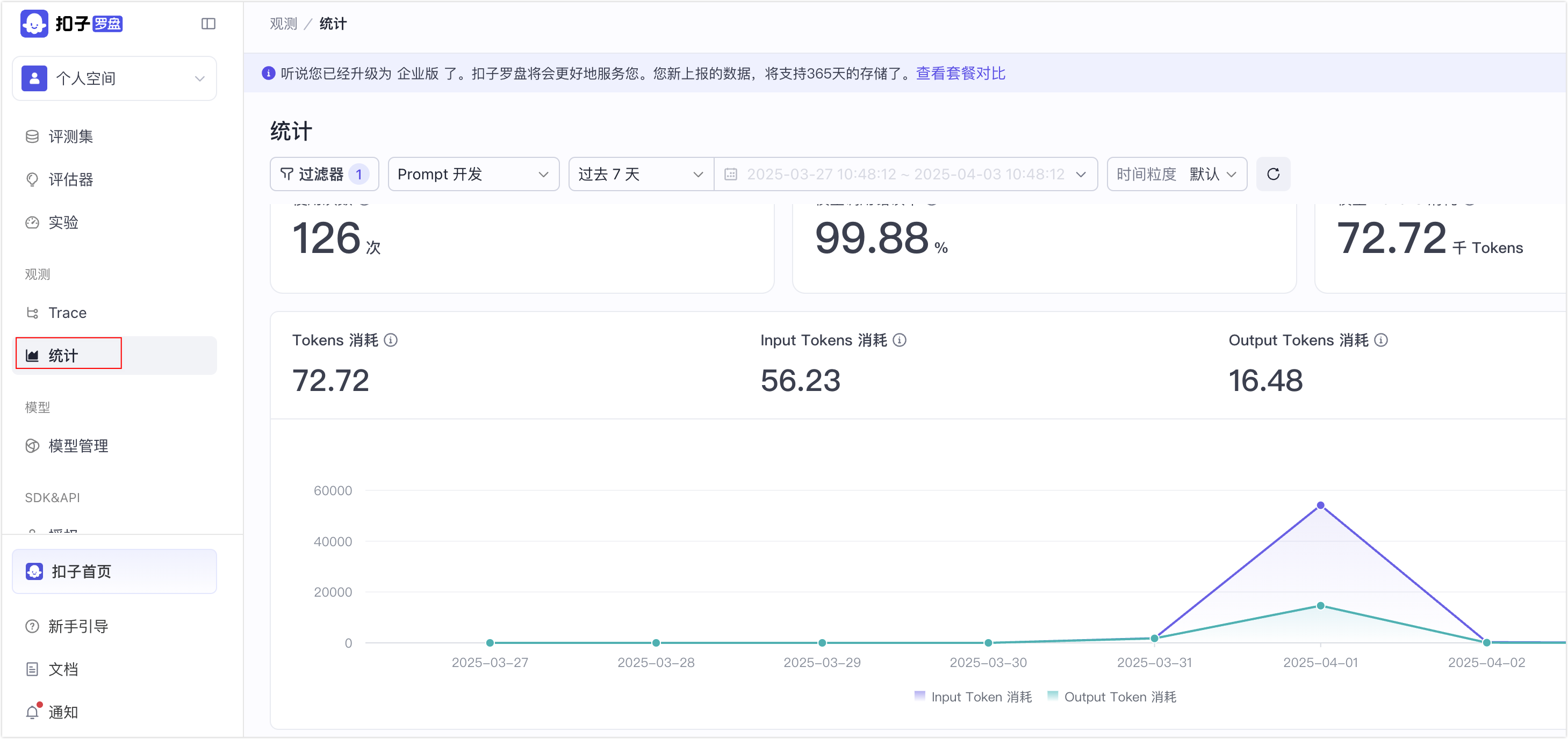Viewport: 1568px width, 739px height.
Task: Click the 统计 chart icon
Action: (32, 355)
